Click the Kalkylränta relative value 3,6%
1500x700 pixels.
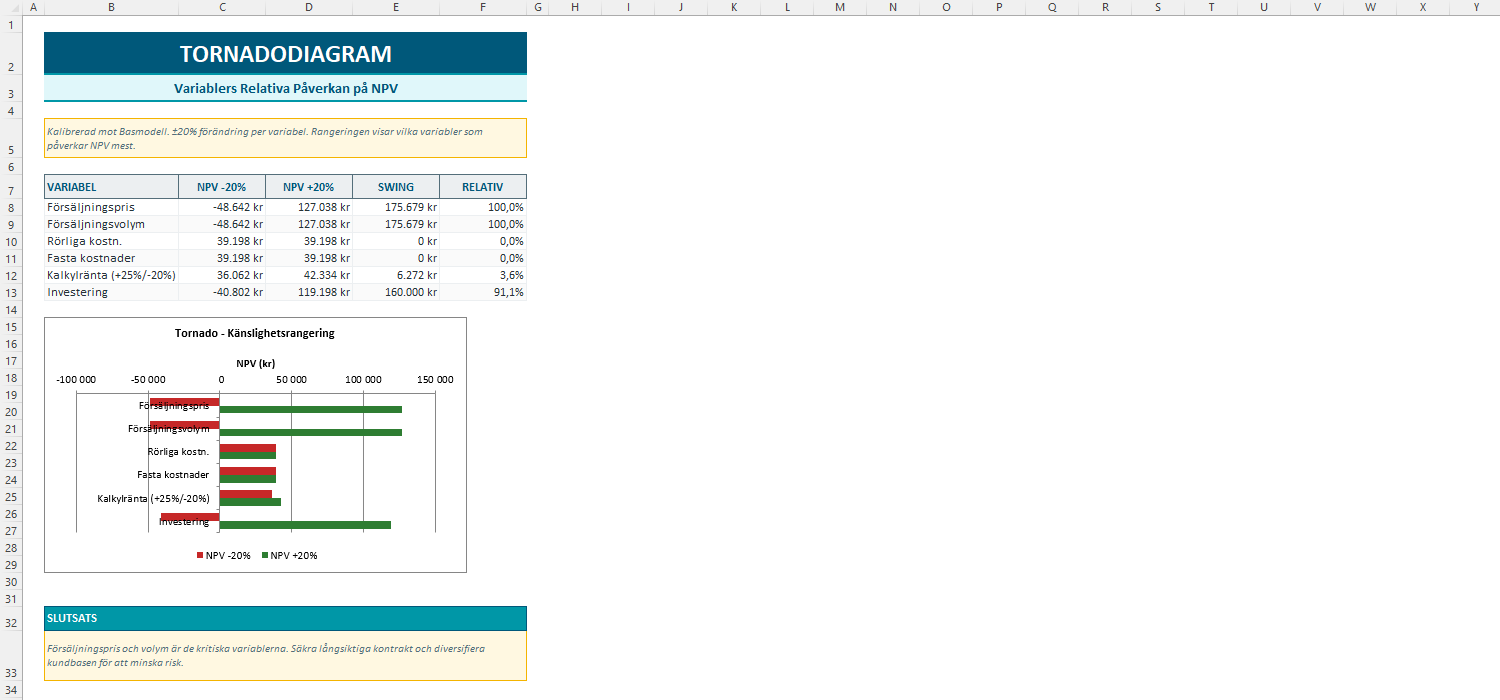pyautogui.click(x=483, y=275)
